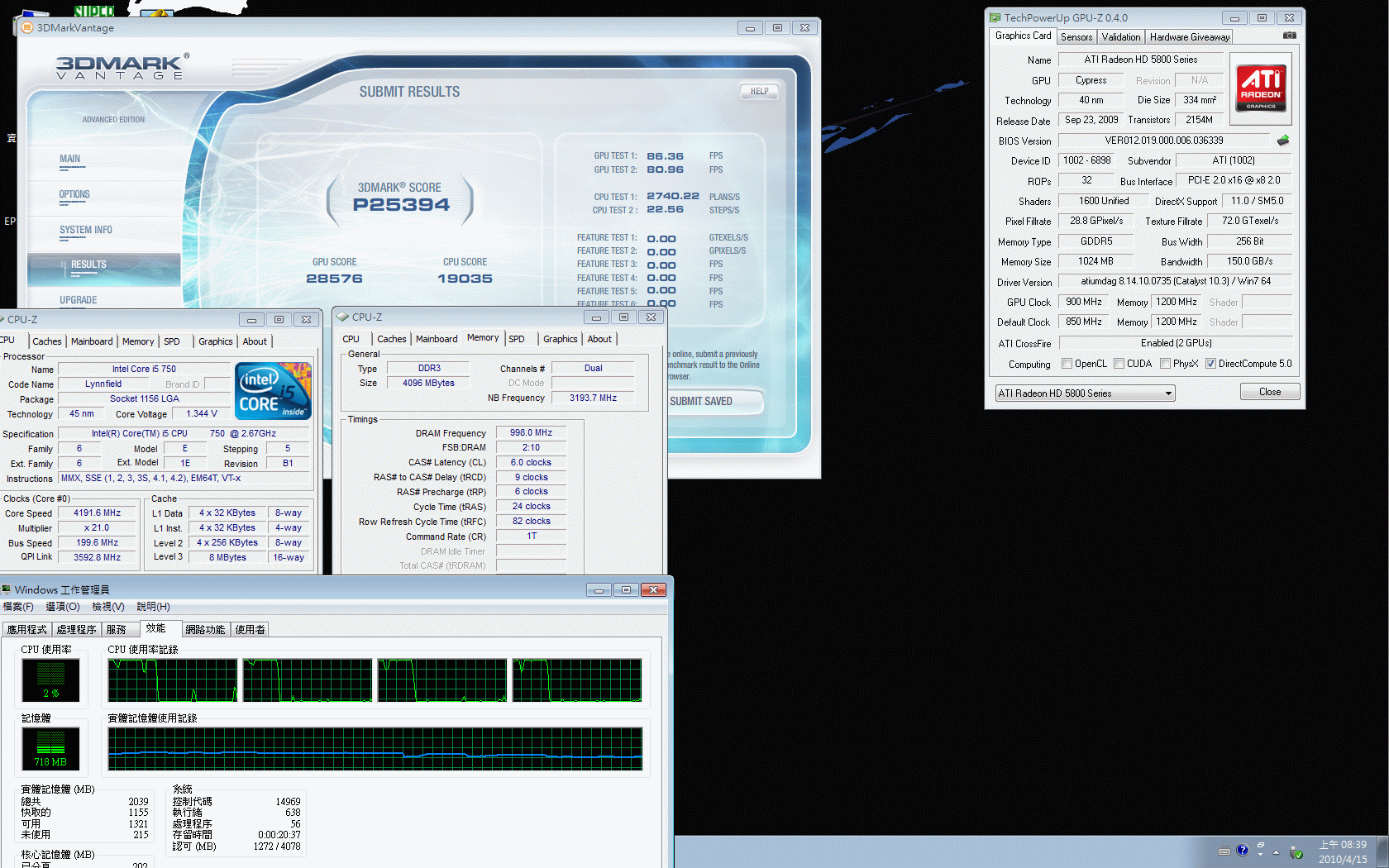The height and width of the screenshot is (868, 1389).
Task: Click the 3DMark score P25394
Action: pyautogui.click(x=401, y=205)
